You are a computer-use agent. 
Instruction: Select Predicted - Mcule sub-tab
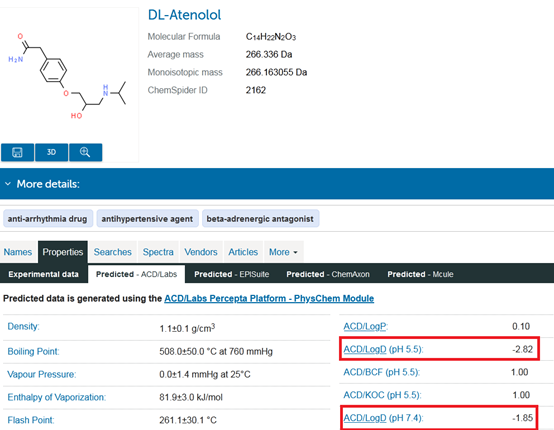tap(420, 274)
